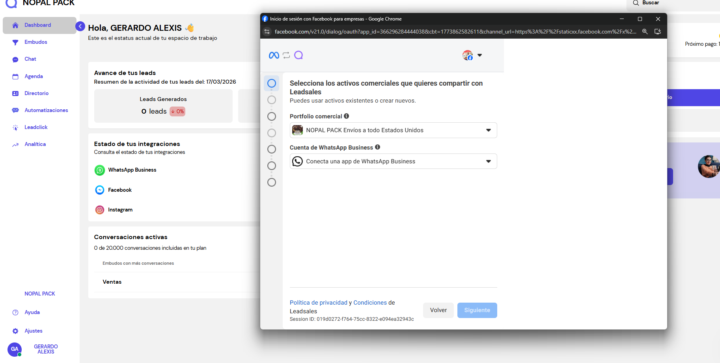Open Leadclick in the sidebar

(36, 127)
